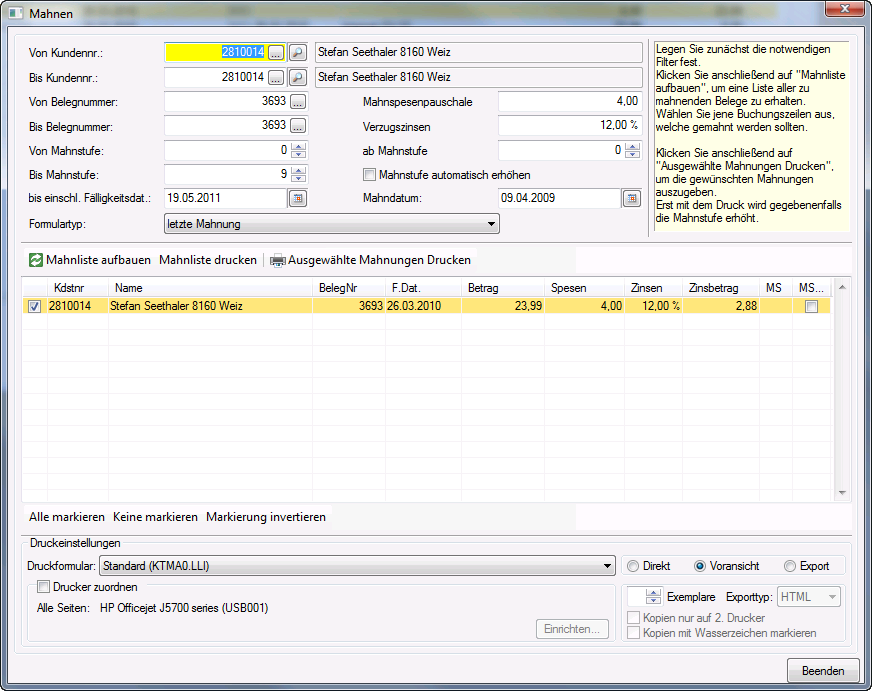Uncheck row checkbox for customer 2810014
This screenshot has width=872, height=691.
click(35, 307)
